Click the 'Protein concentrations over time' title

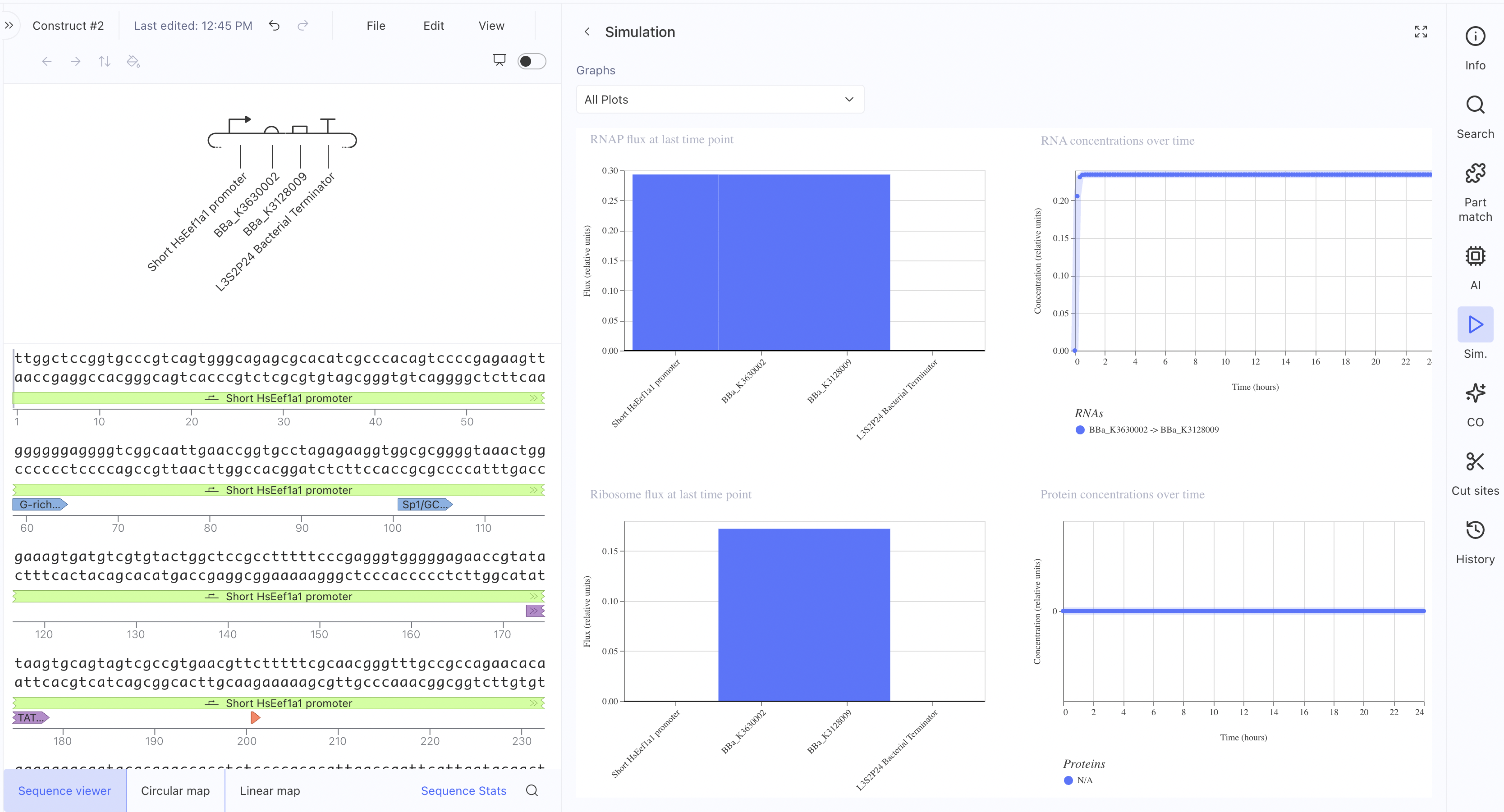[x=1122, y=494]
